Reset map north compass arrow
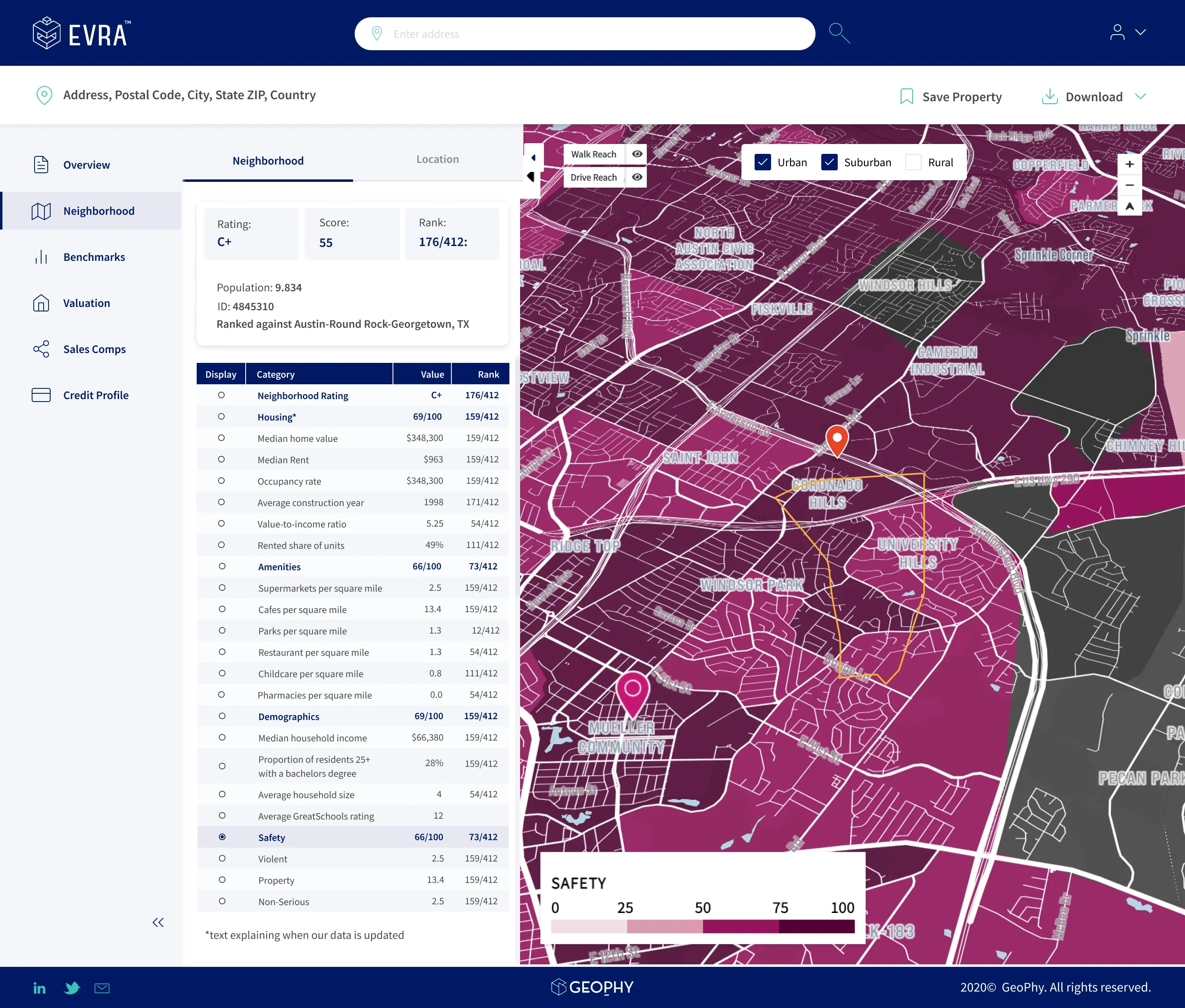The height and width of the screenshot is (1008, 1185). (x=1129, y=206)
